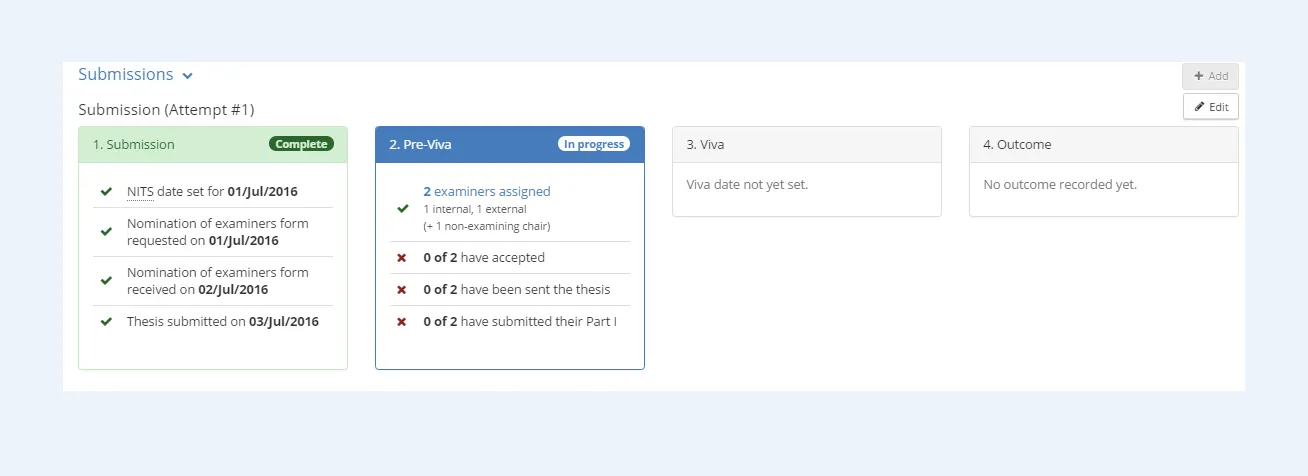
Task: Open the Submissions heading link
Action: 126,75
